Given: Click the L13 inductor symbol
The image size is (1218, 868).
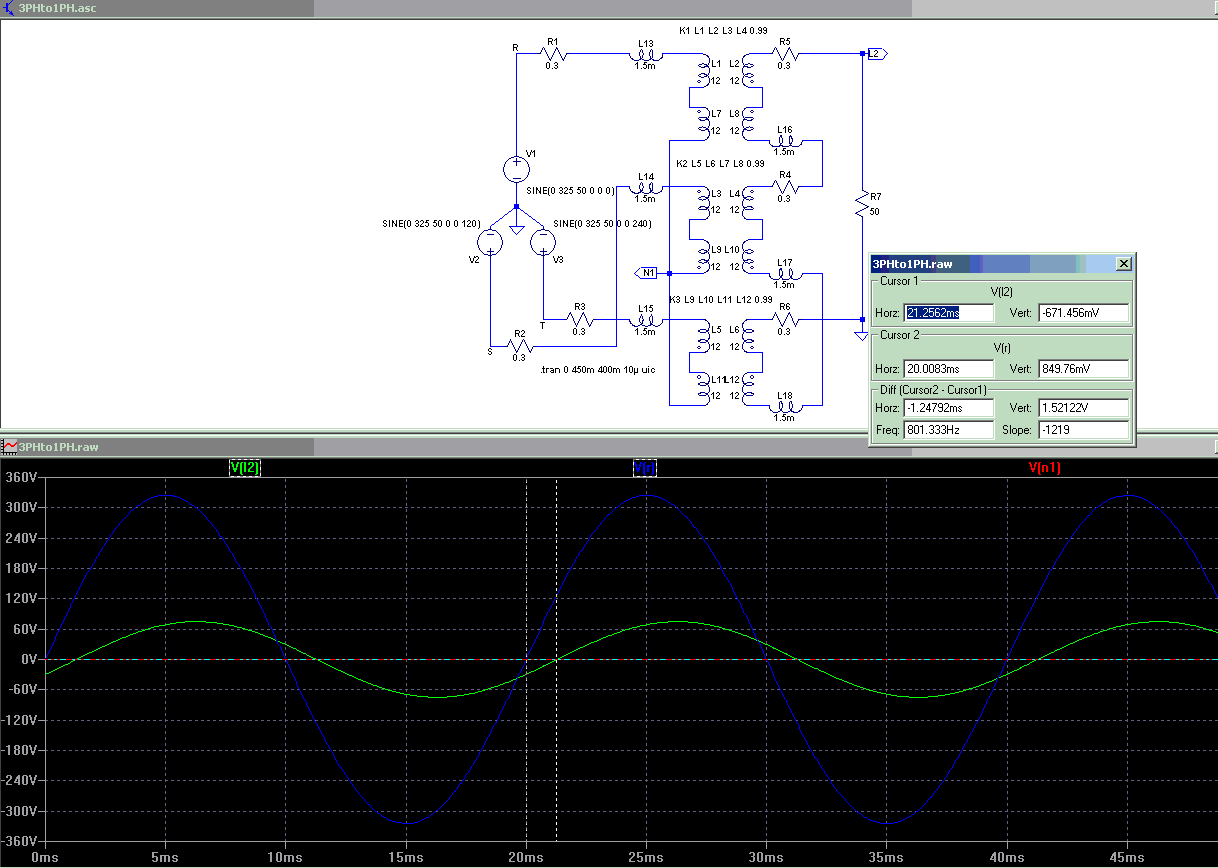Looking at the screenshot, I should pyautogui.click(x=645, y=54).
